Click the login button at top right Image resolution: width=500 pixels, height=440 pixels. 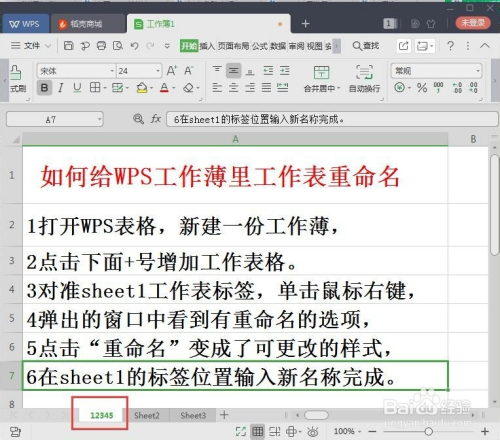473,23
